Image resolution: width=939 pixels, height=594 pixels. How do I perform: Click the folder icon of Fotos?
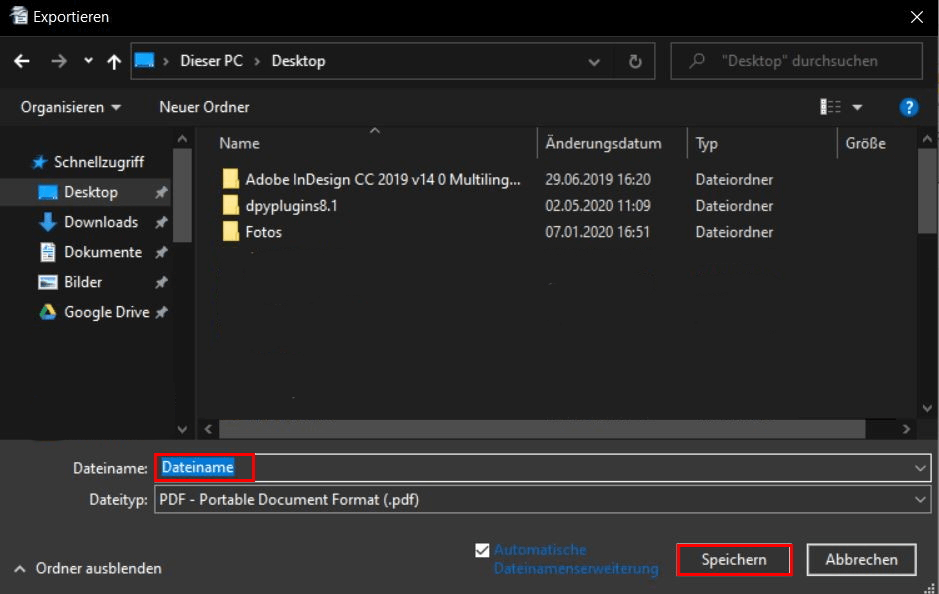coord(231,231)
